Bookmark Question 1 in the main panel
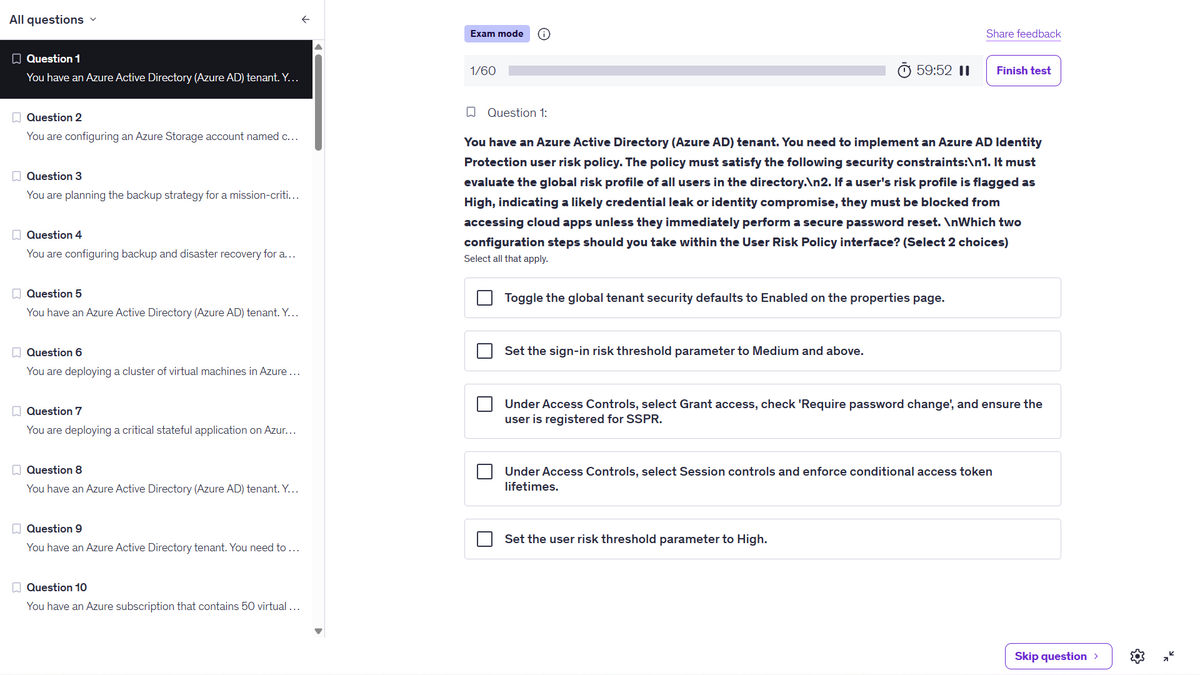 (x=471, y=113)
